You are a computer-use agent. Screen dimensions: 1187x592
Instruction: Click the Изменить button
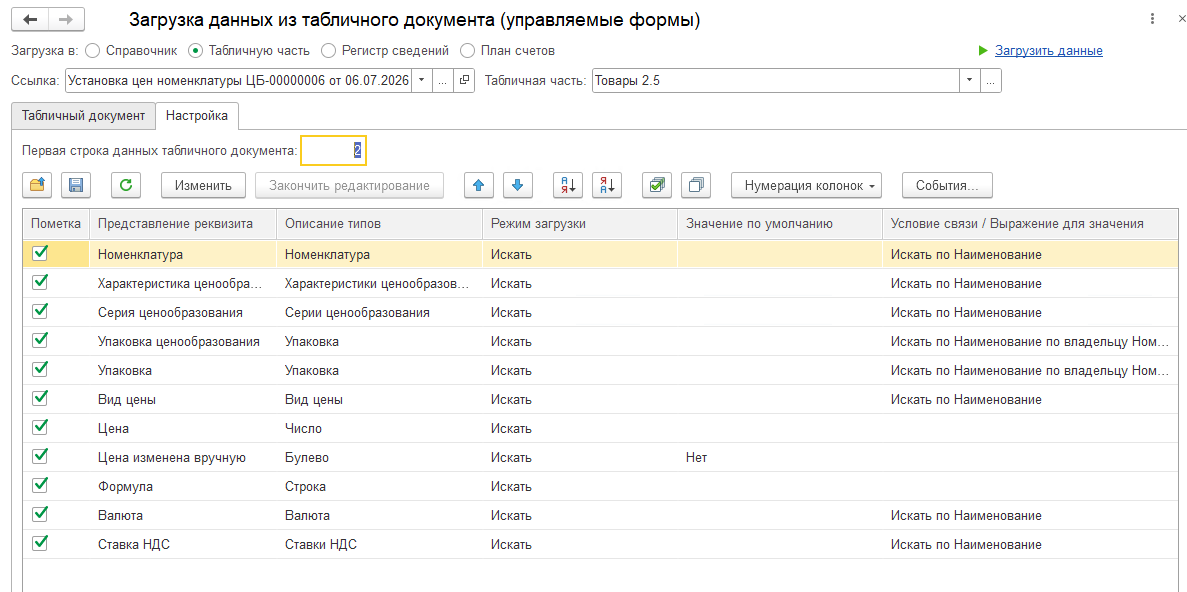tap(203, 185)
